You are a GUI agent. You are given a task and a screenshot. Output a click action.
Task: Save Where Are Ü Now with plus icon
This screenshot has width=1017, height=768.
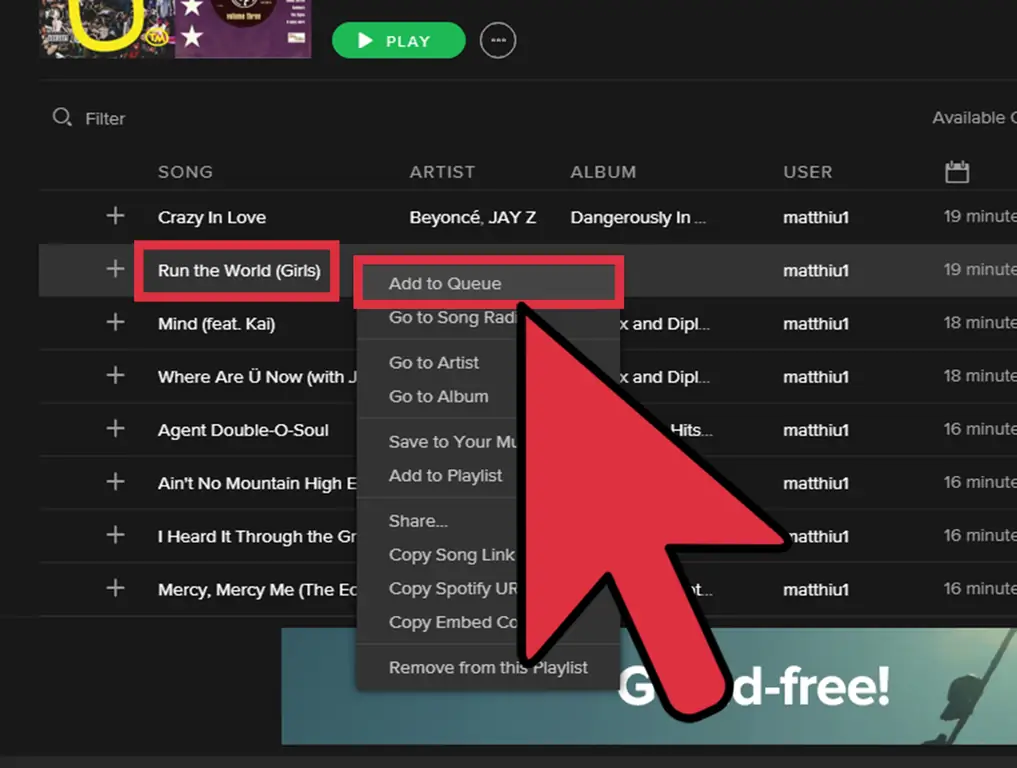(115, 375)
